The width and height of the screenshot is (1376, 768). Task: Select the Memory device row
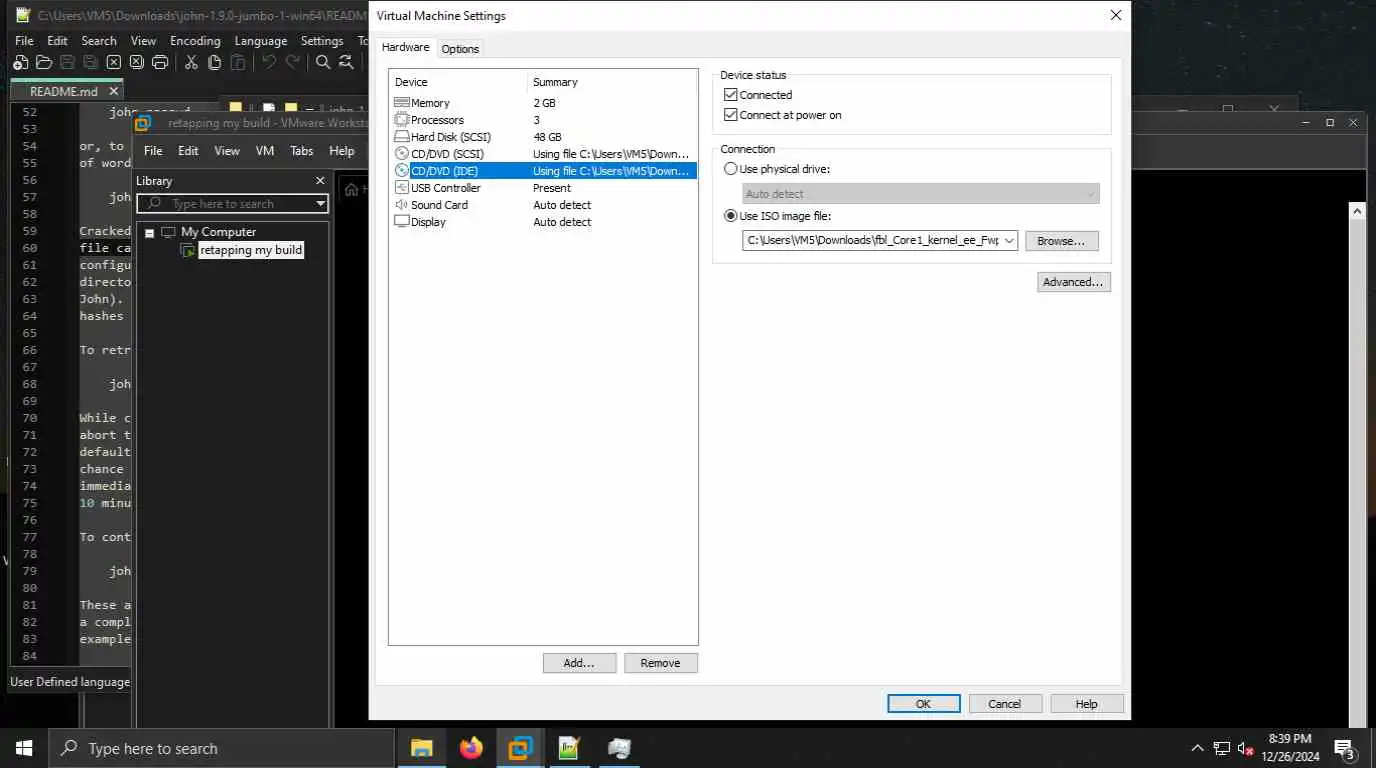pos(543,103)
